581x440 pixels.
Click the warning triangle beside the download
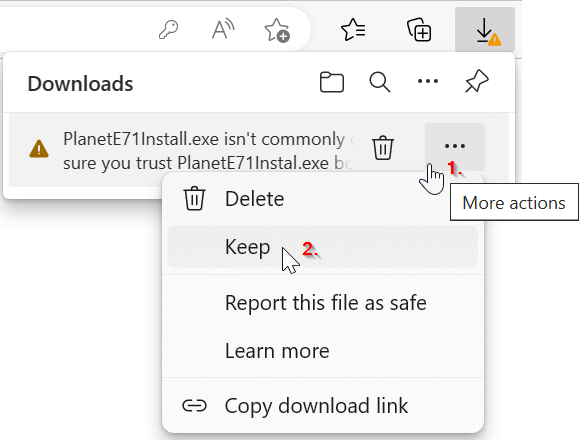[x=39, y=149]
